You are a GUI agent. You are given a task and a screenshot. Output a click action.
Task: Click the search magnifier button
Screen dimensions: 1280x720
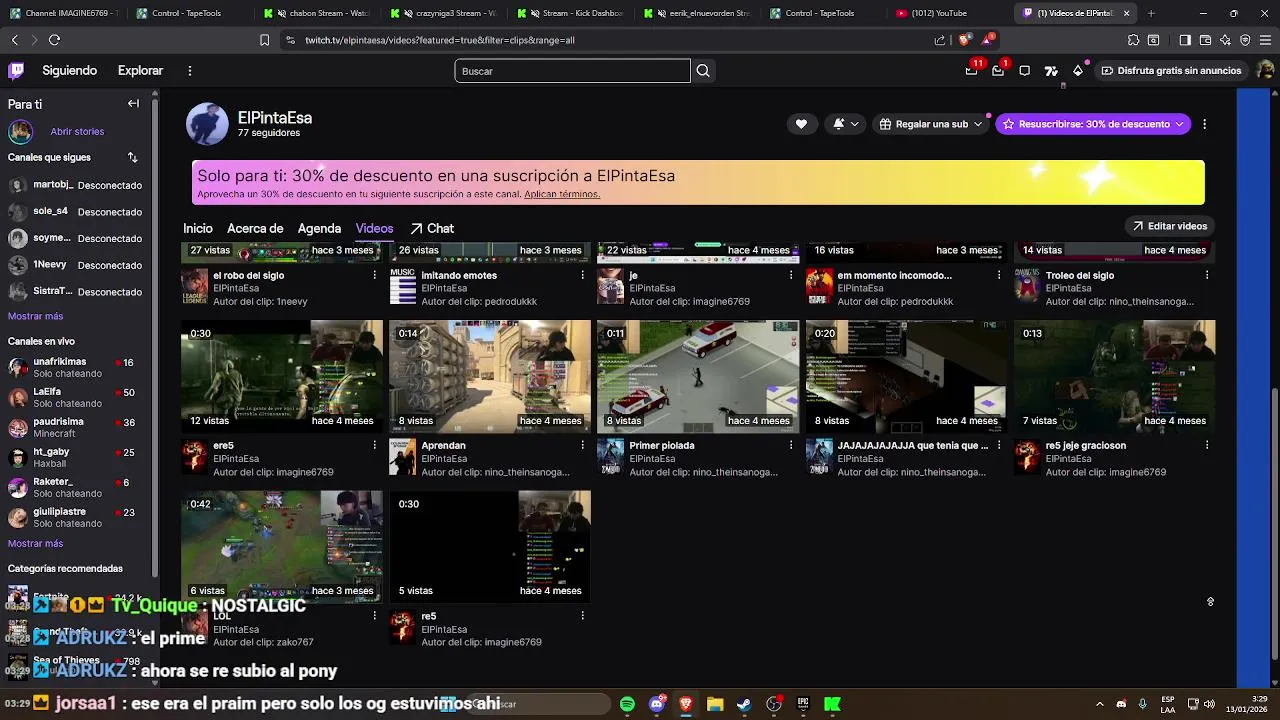point(703,71)
